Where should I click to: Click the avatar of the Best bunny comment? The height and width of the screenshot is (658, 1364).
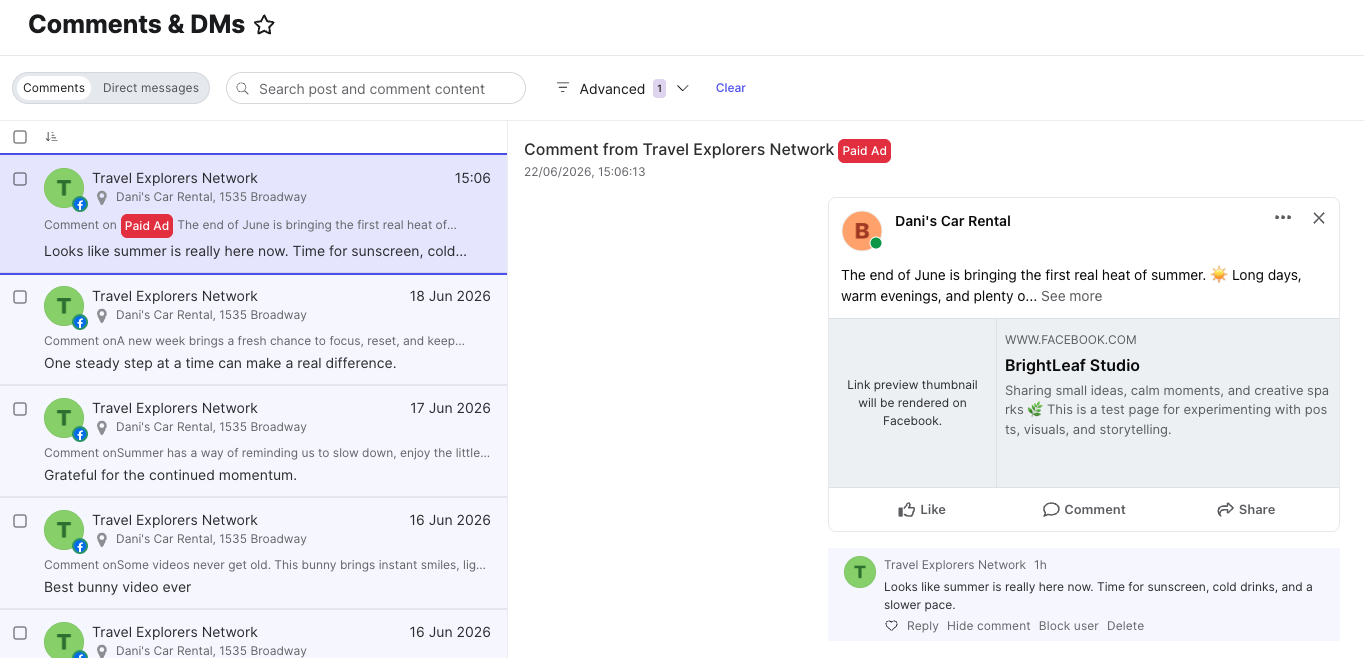click(65, 531)
